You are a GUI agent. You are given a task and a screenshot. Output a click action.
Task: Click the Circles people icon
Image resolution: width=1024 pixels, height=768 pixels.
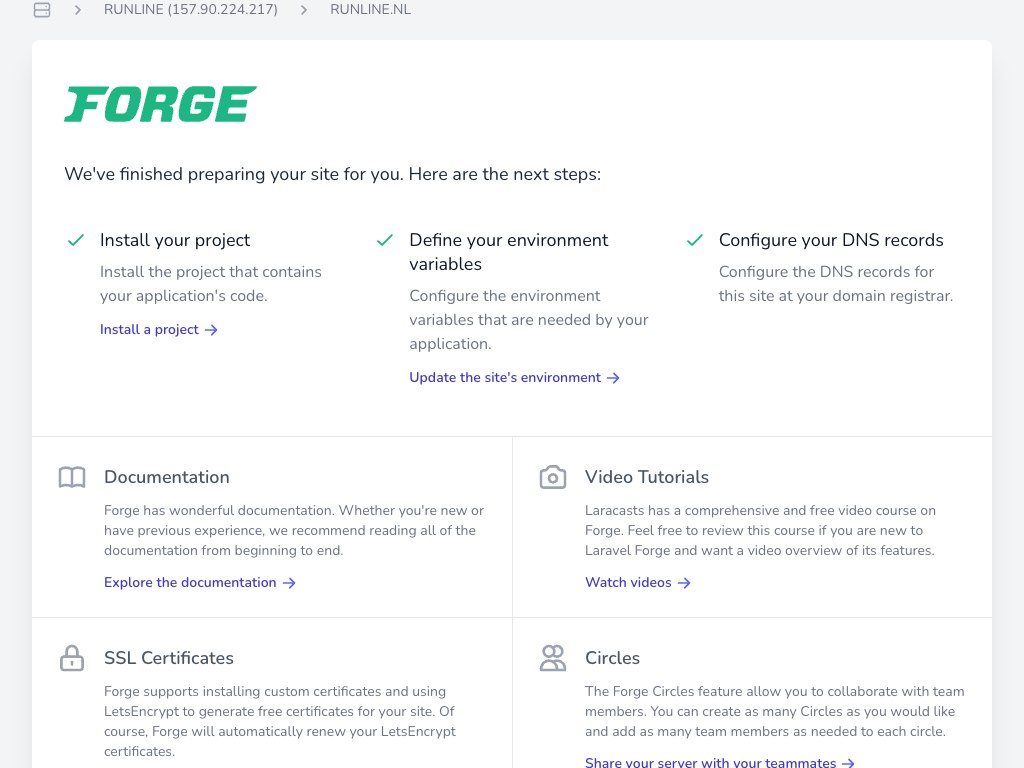[x=553, y=658]
